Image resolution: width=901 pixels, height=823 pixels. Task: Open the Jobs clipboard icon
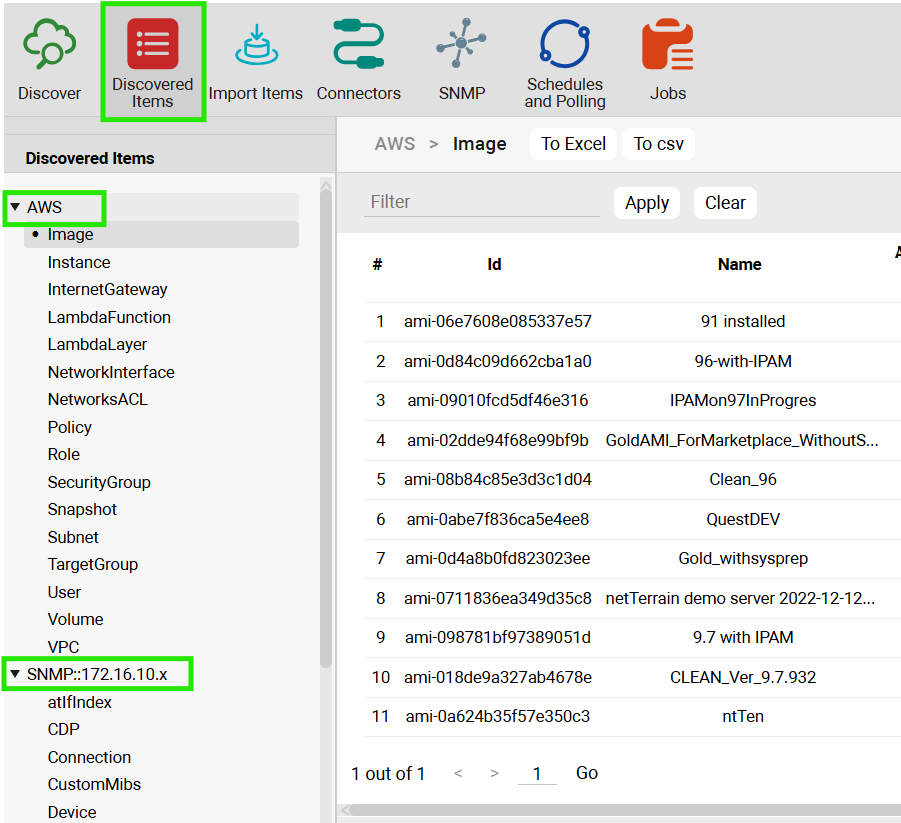pos(668,46)
